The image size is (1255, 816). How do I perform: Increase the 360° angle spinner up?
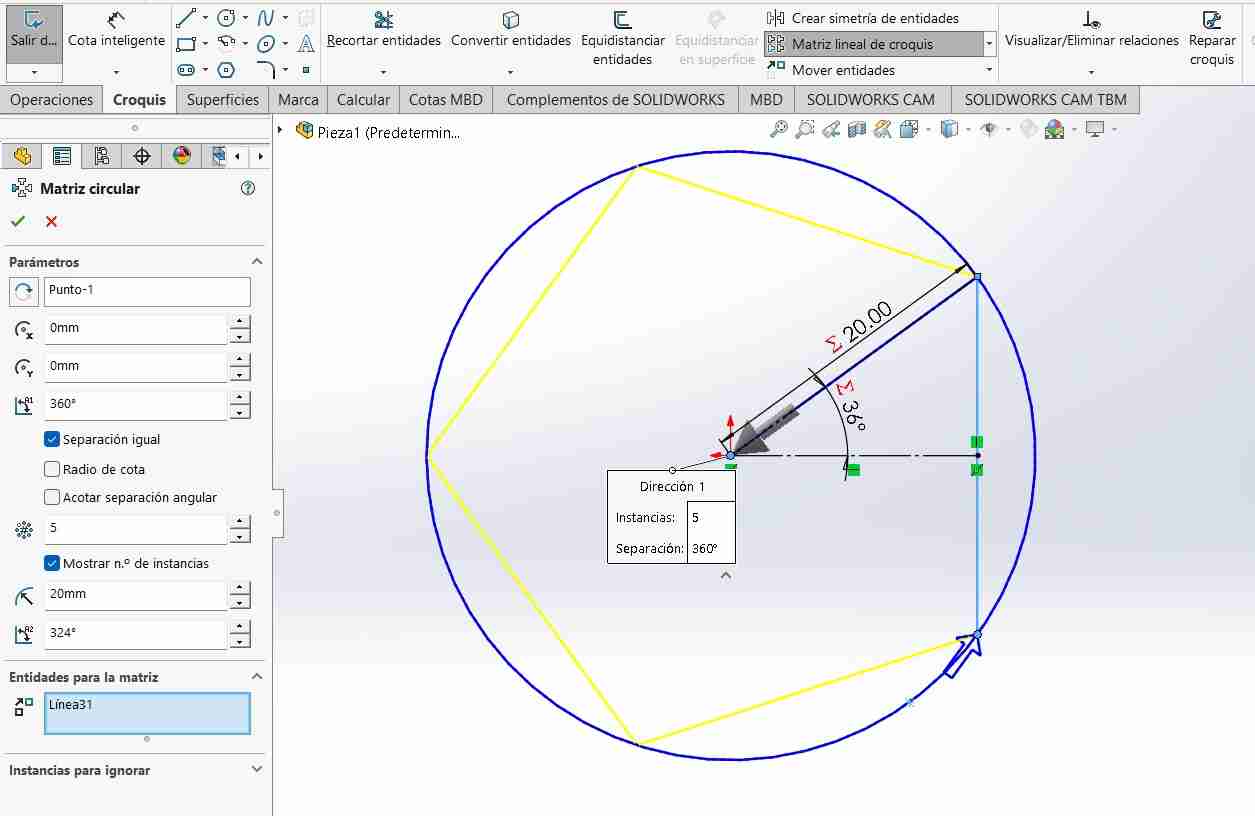(x=240, y=398)
